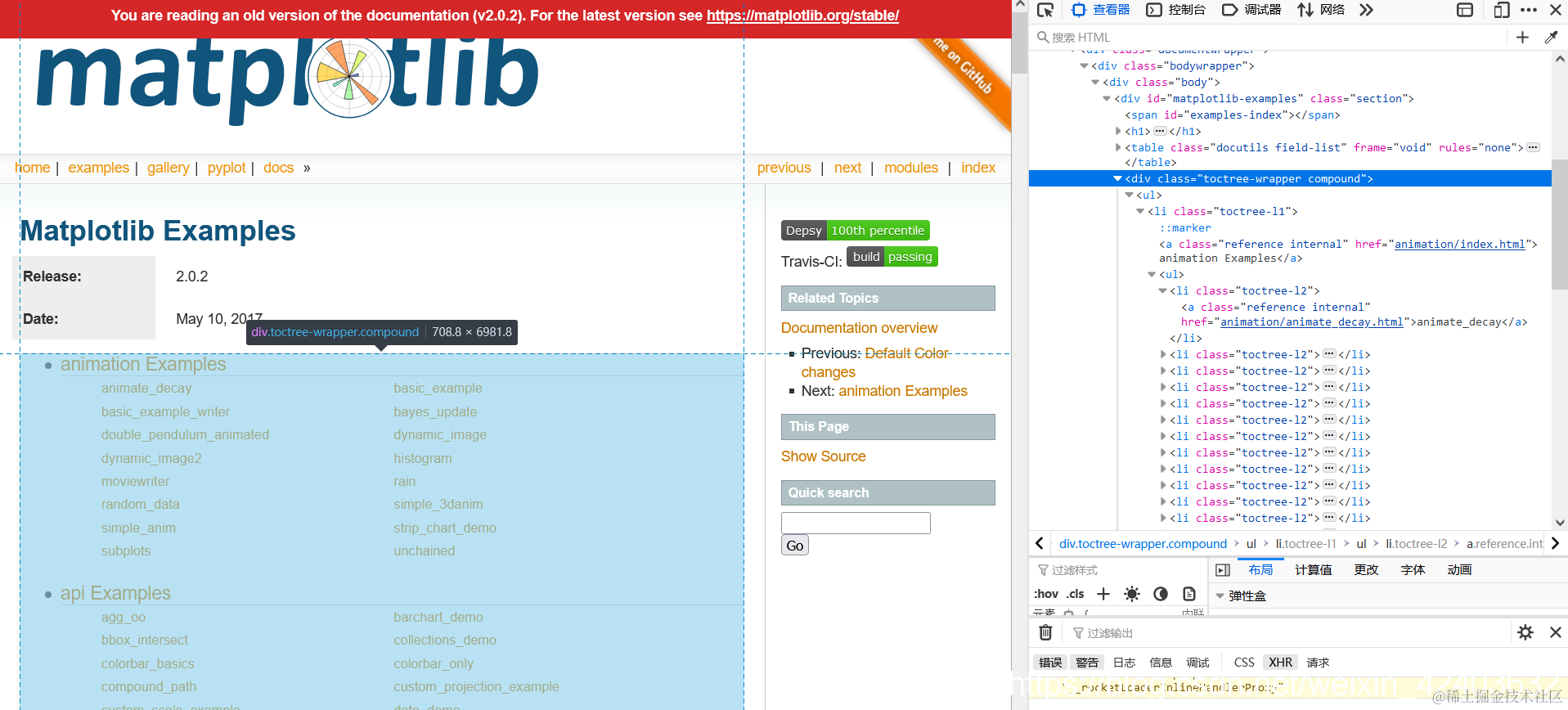This screenshot has height=710, width=1568.
Task: Go to next breadcrumb with right arrow
Action: 1555,543
